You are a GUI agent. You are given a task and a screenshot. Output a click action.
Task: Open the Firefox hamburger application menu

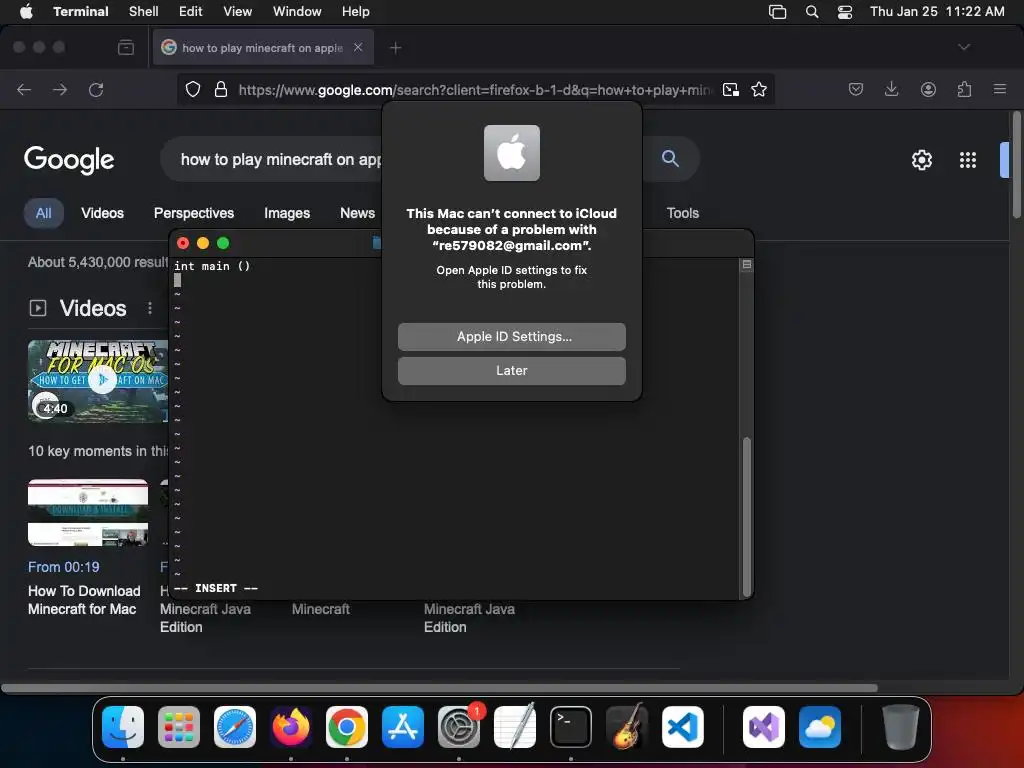click(1000, 89)
